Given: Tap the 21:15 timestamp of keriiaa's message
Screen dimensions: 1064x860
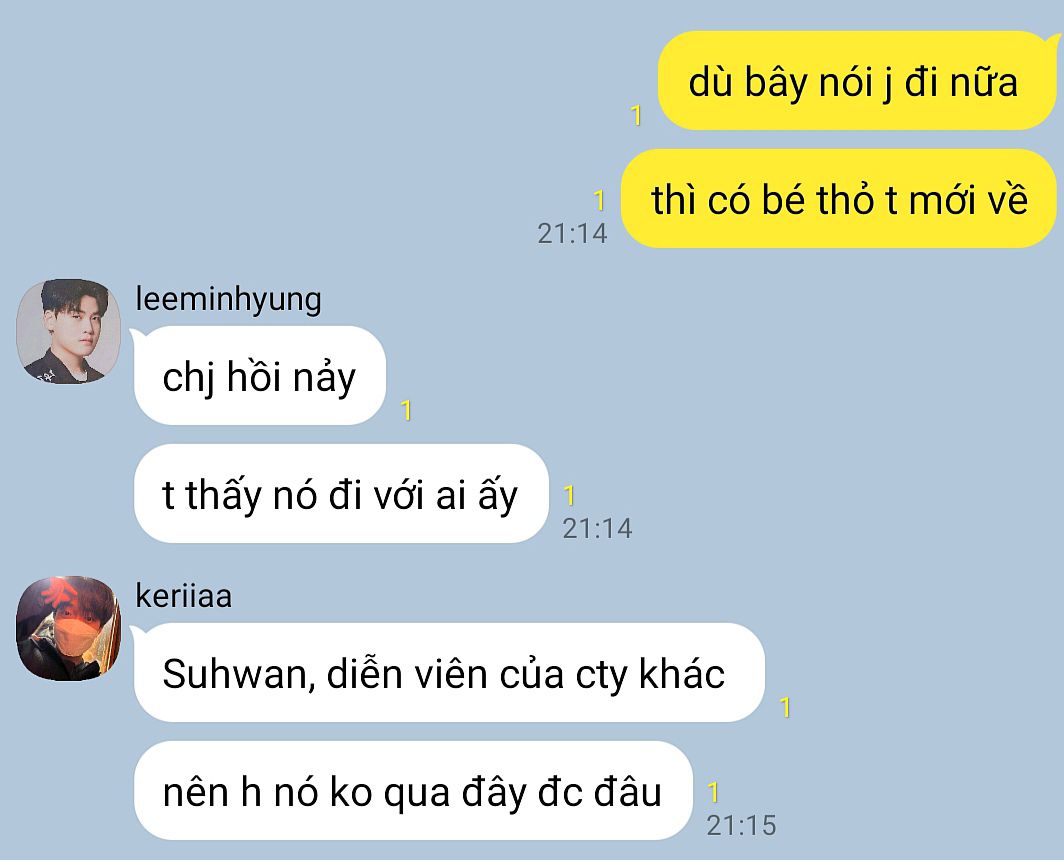Looking at the screenshot, I should 741,825.
